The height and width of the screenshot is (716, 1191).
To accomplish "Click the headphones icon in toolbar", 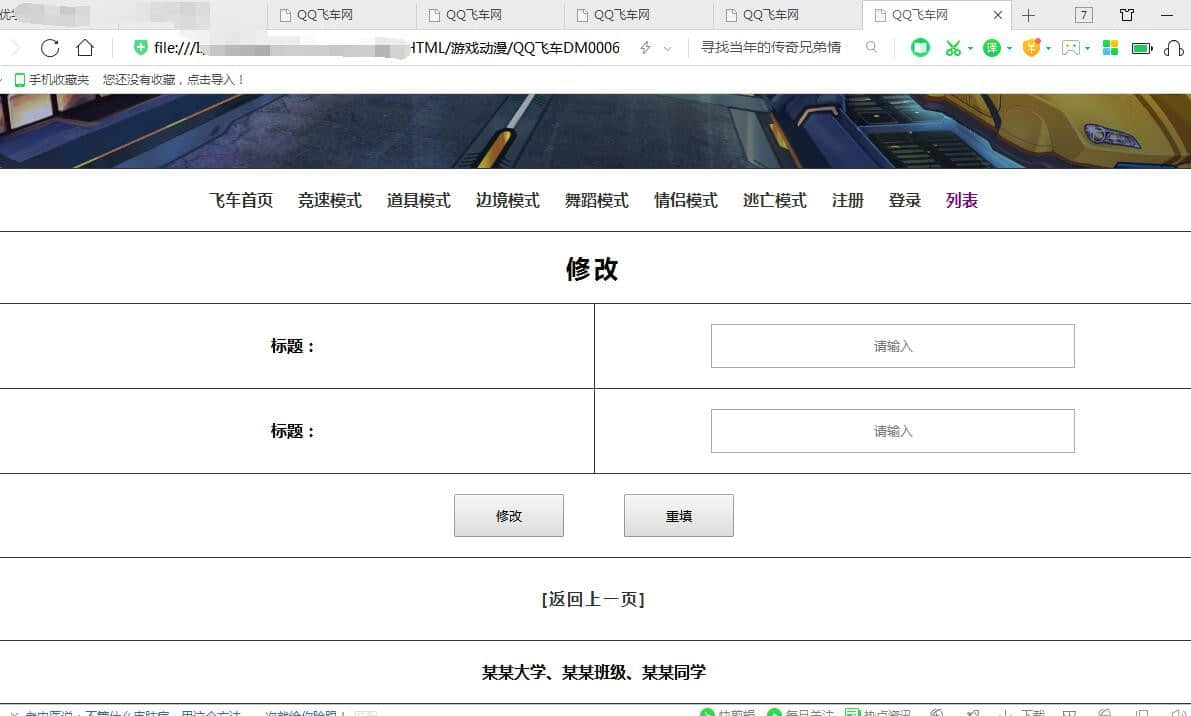I will pyautogui.click(x=1174, y=48).
